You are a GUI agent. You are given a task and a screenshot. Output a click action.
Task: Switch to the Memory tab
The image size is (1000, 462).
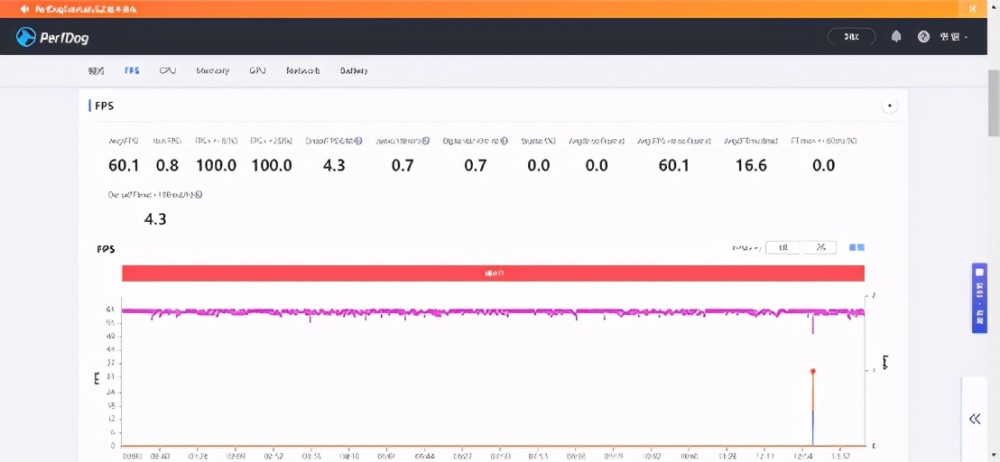click(x=212, y=71)
